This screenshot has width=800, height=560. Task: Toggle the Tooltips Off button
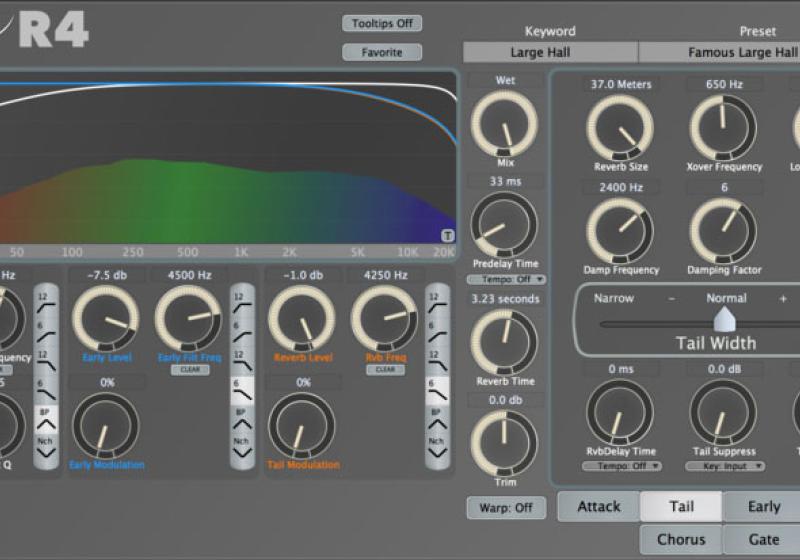tap(382, 23)
